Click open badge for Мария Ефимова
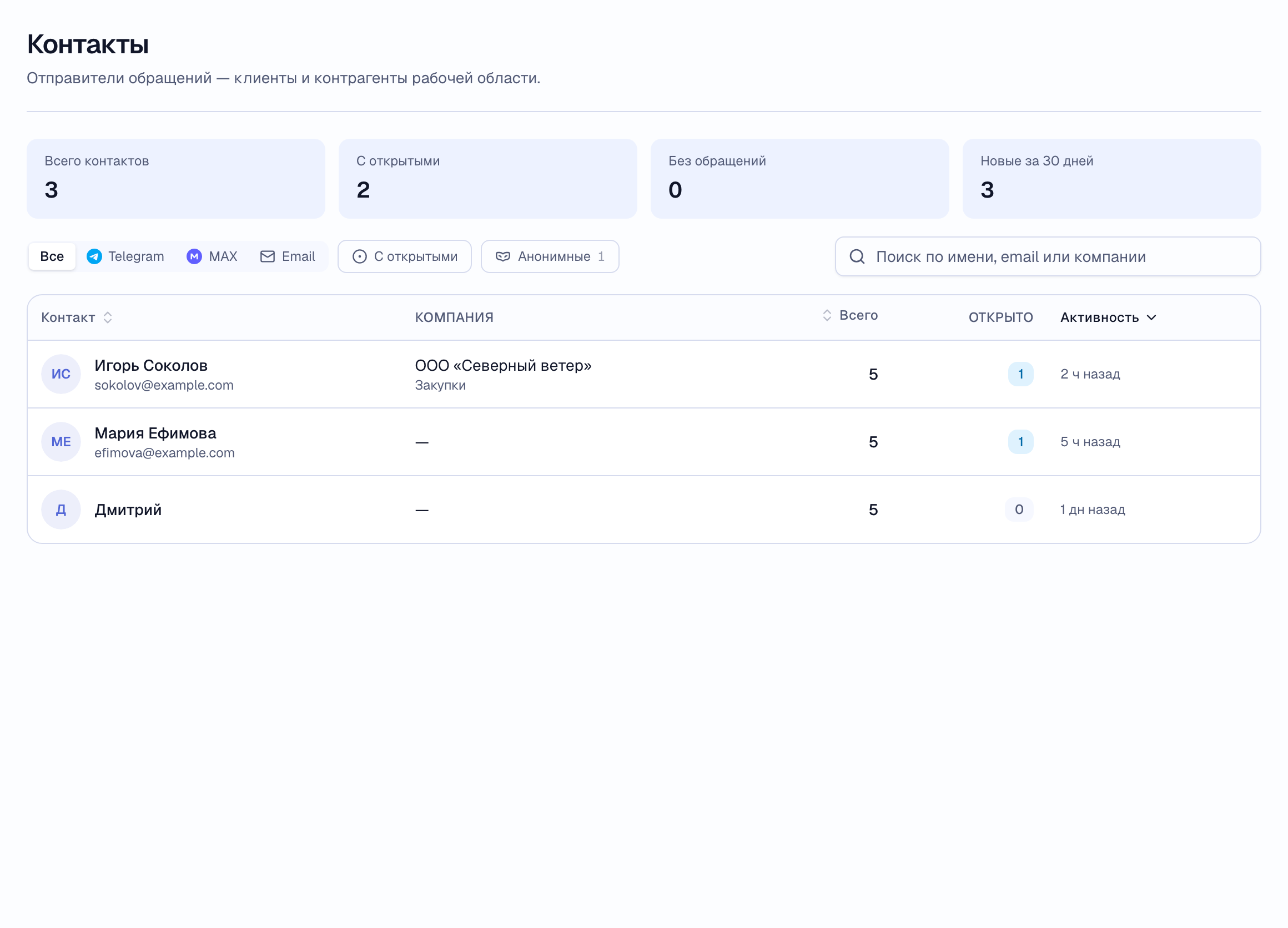 coord(1020,442)
